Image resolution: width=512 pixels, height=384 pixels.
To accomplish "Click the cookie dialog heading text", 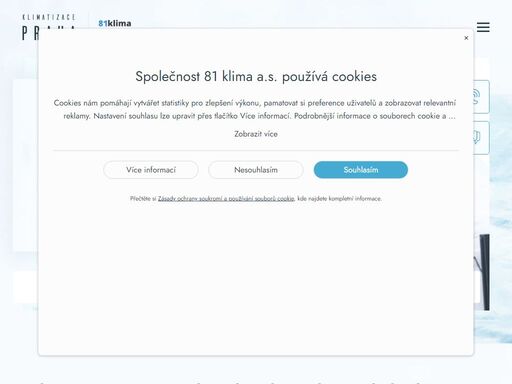I will click(x=256, y=77).
